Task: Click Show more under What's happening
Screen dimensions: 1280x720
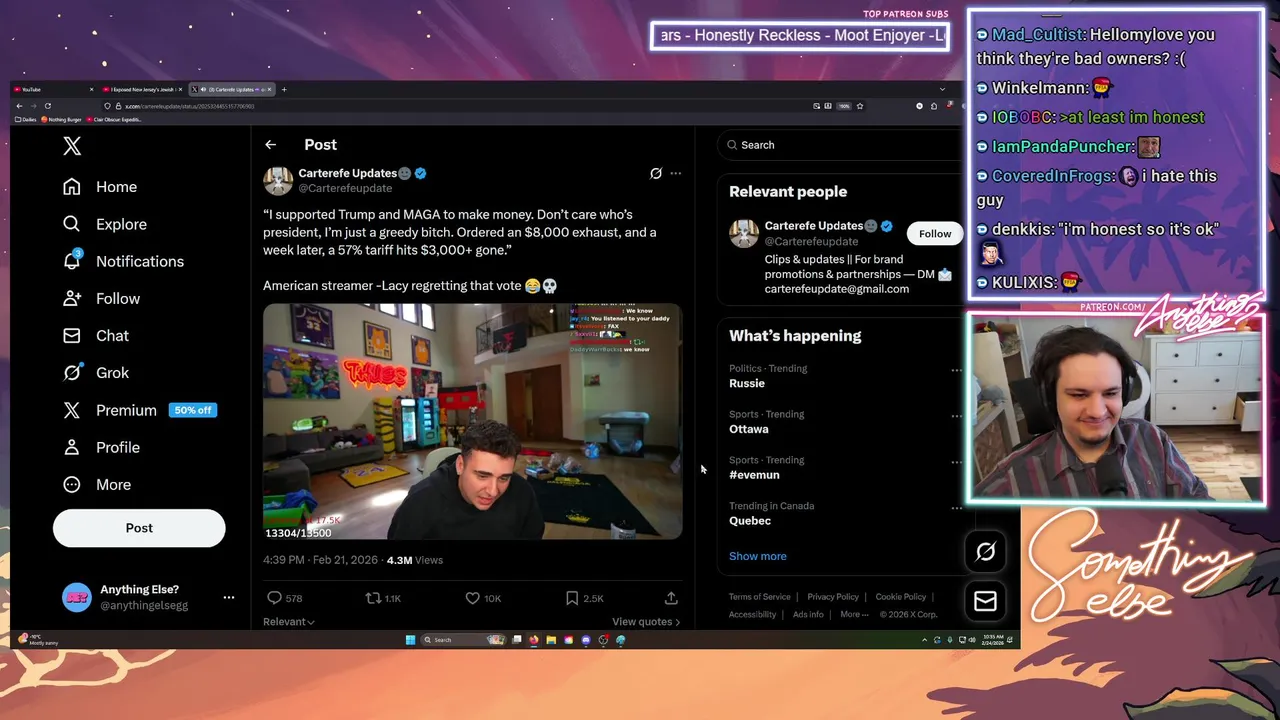Action: (758, 556)
